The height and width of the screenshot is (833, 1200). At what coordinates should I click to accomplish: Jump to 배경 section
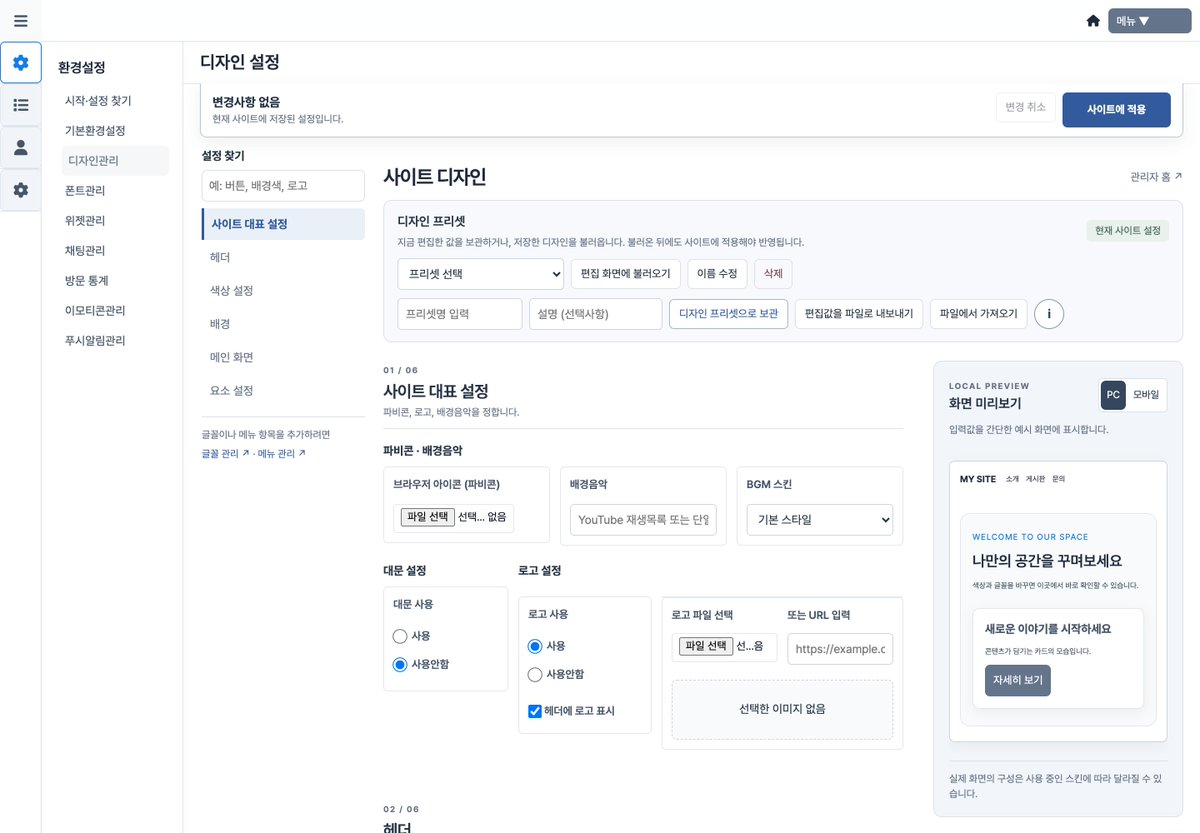click(x=283, y=324)
